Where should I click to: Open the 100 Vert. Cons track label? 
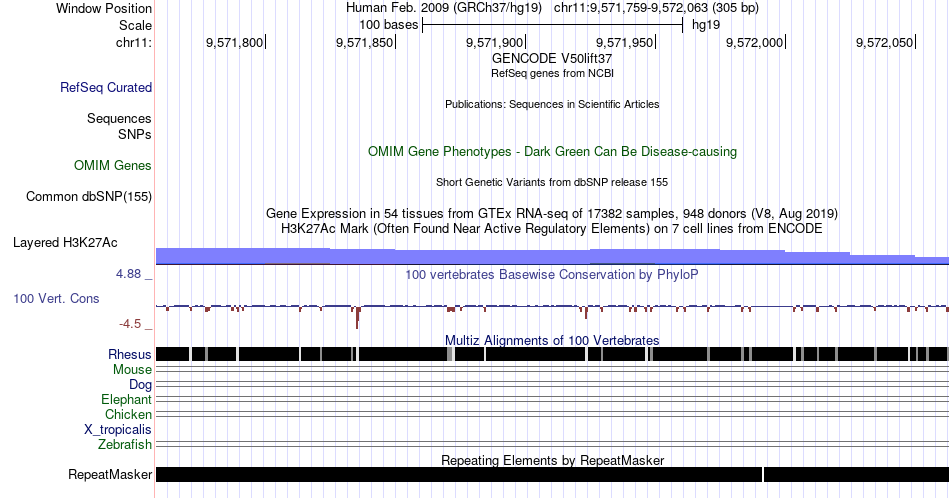coord(56,298)
